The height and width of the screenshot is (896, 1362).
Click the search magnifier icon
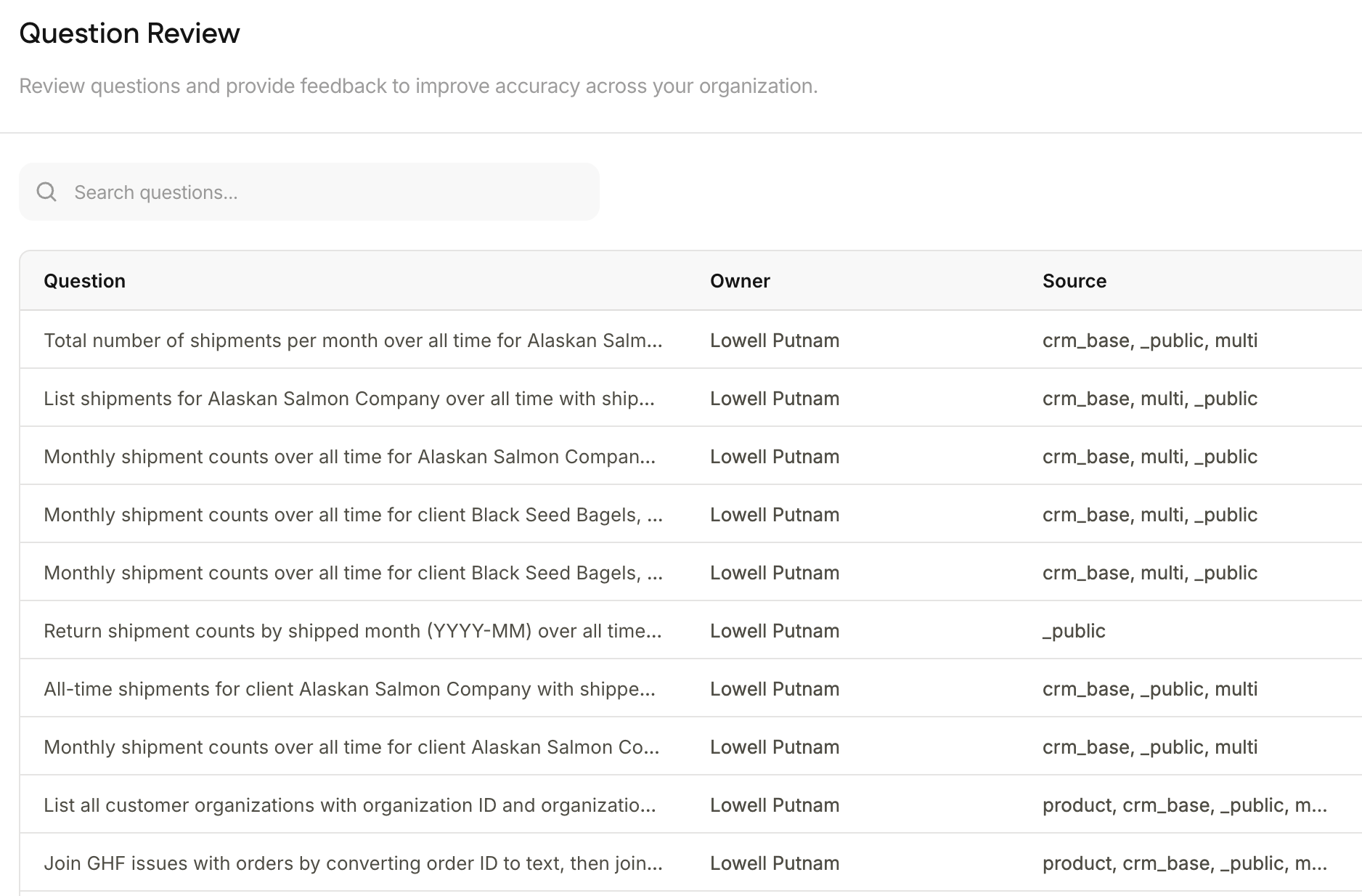click(46, 192)
